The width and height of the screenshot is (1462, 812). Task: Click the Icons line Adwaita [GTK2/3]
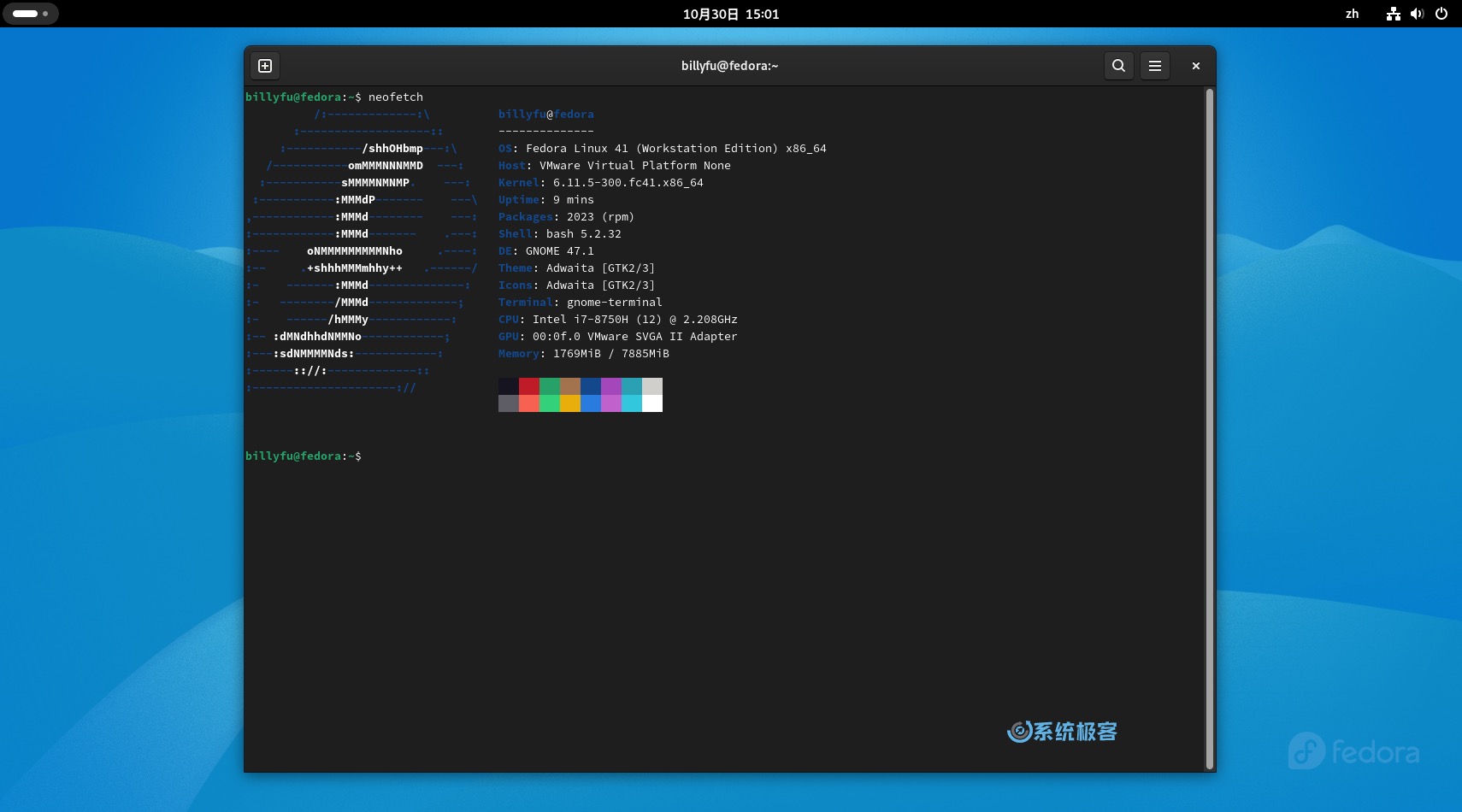pyautogui.click(x=577, y=285)
